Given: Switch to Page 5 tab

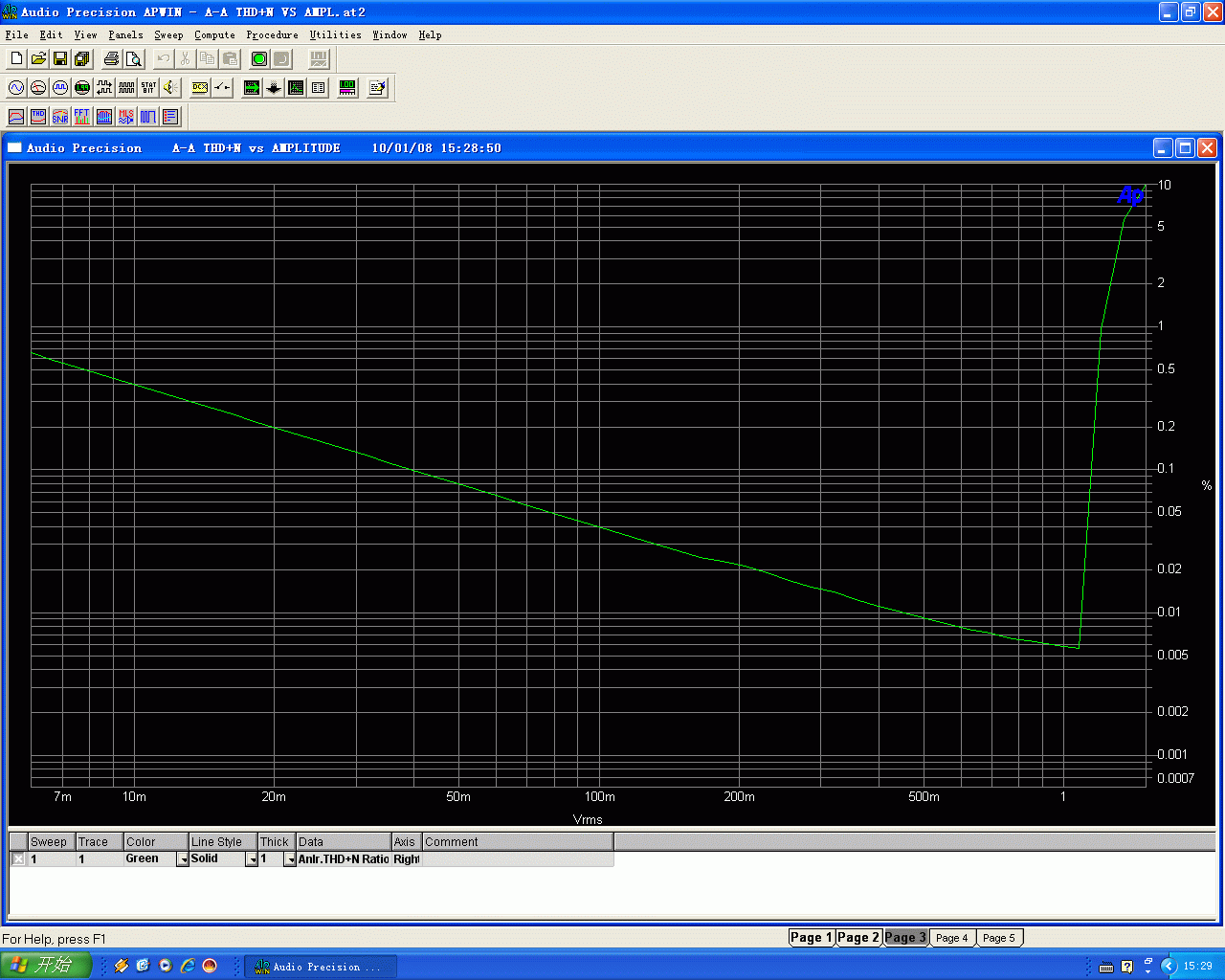Looking at the screenshot, I should click(998, 938).
